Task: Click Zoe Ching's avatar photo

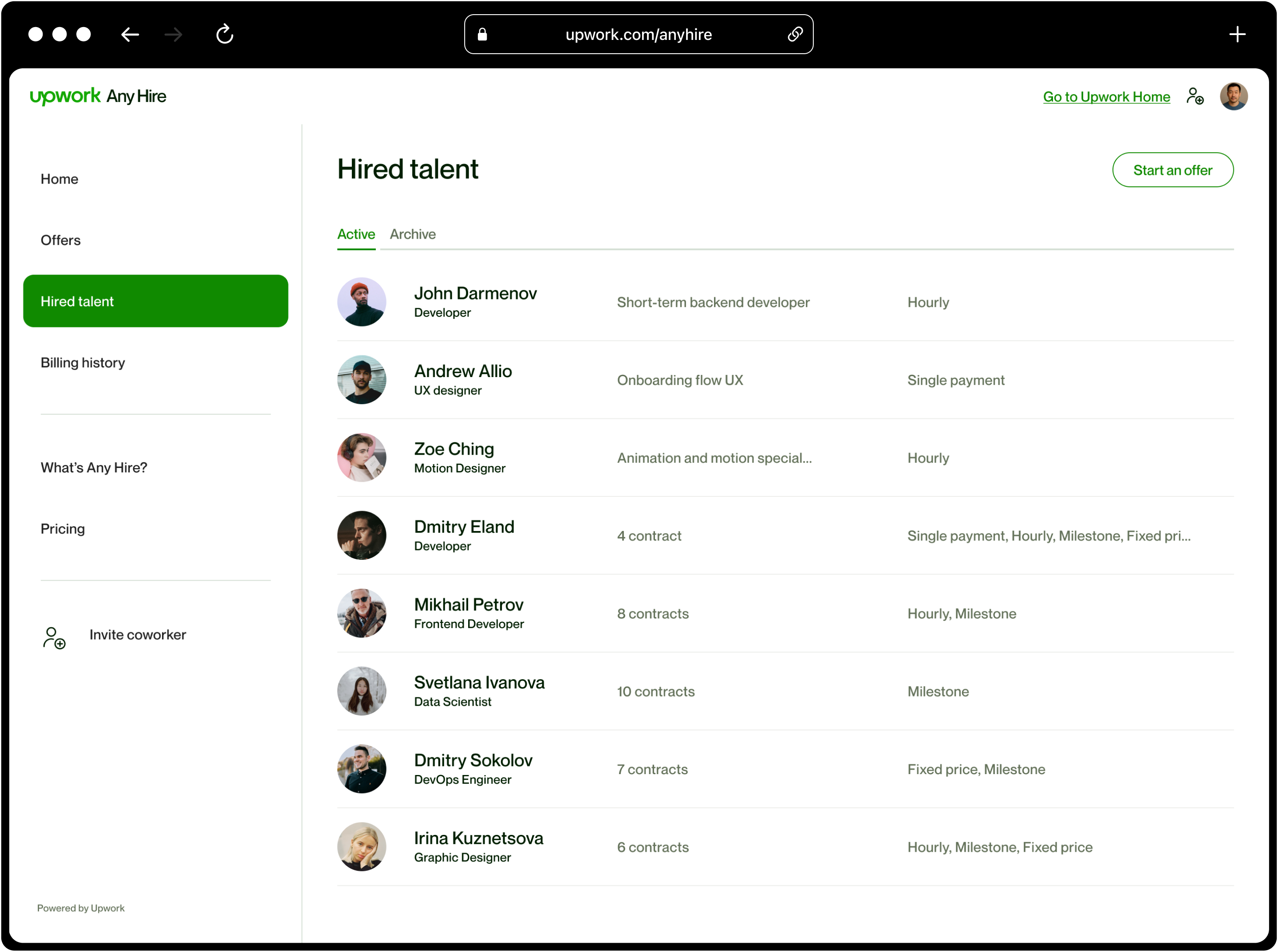Action: point(362,457)
